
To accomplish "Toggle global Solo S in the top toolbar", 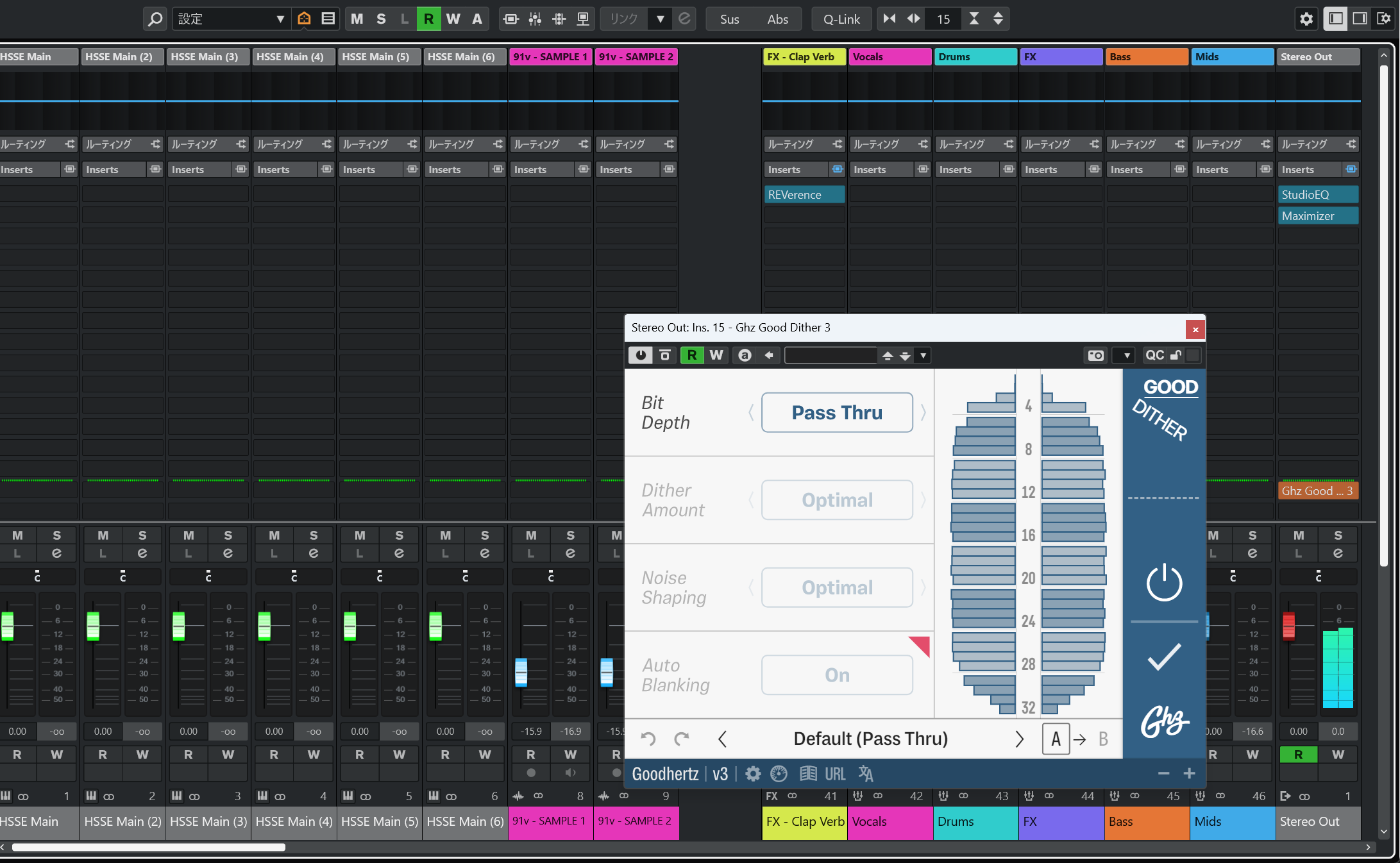I will [x=381, y=19].
